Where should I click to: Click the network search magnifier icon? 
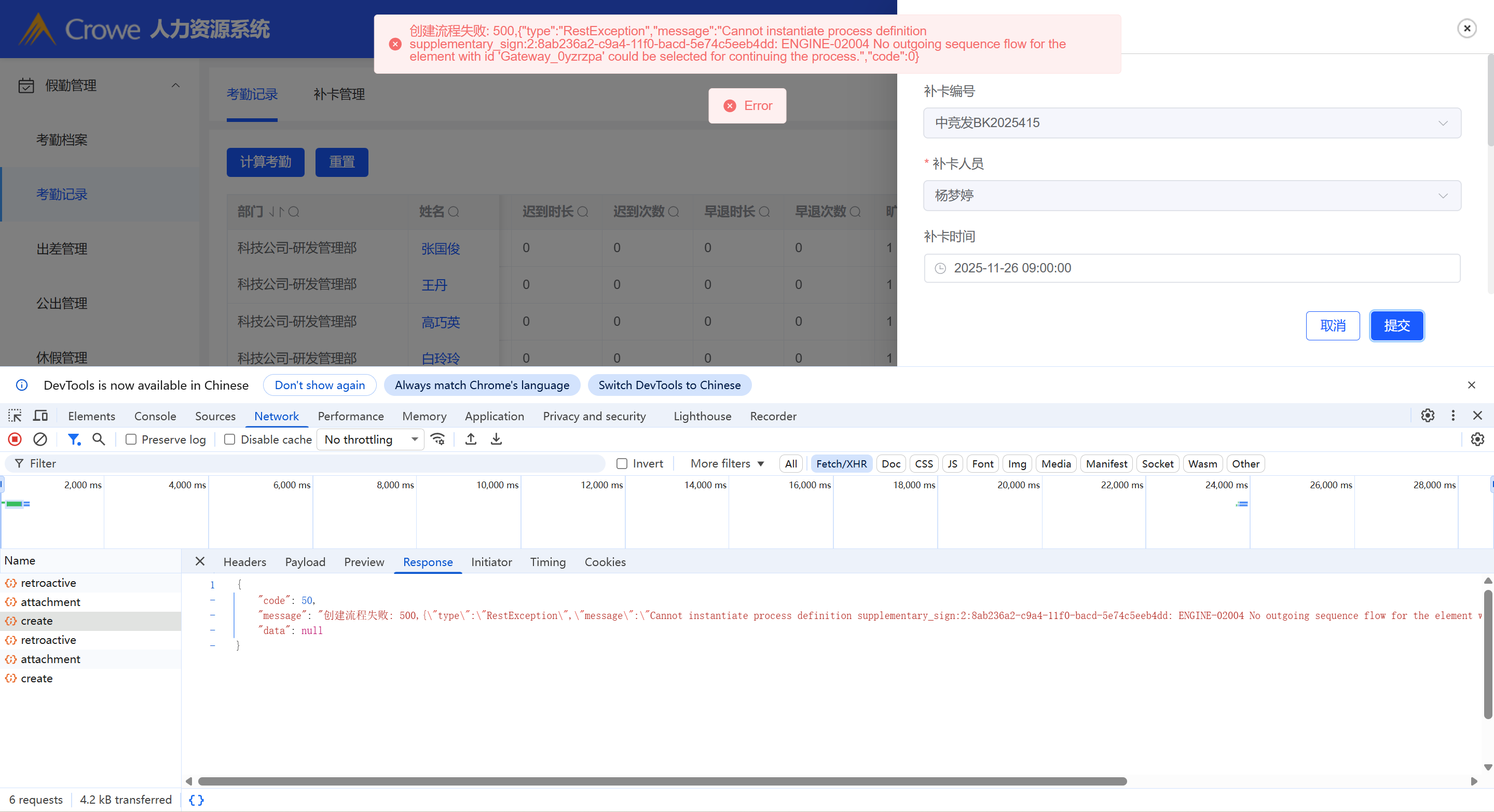[99, 439]
